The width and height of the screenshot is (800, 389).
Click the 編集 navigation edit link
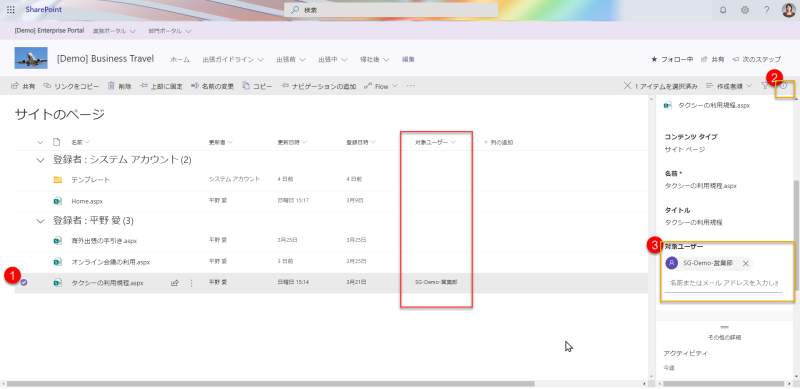tap(408, 60)
